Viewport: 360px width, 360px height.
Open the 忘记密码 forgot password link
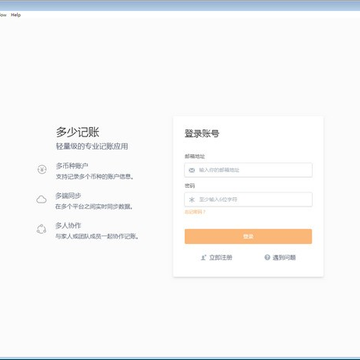pos(195,212)
